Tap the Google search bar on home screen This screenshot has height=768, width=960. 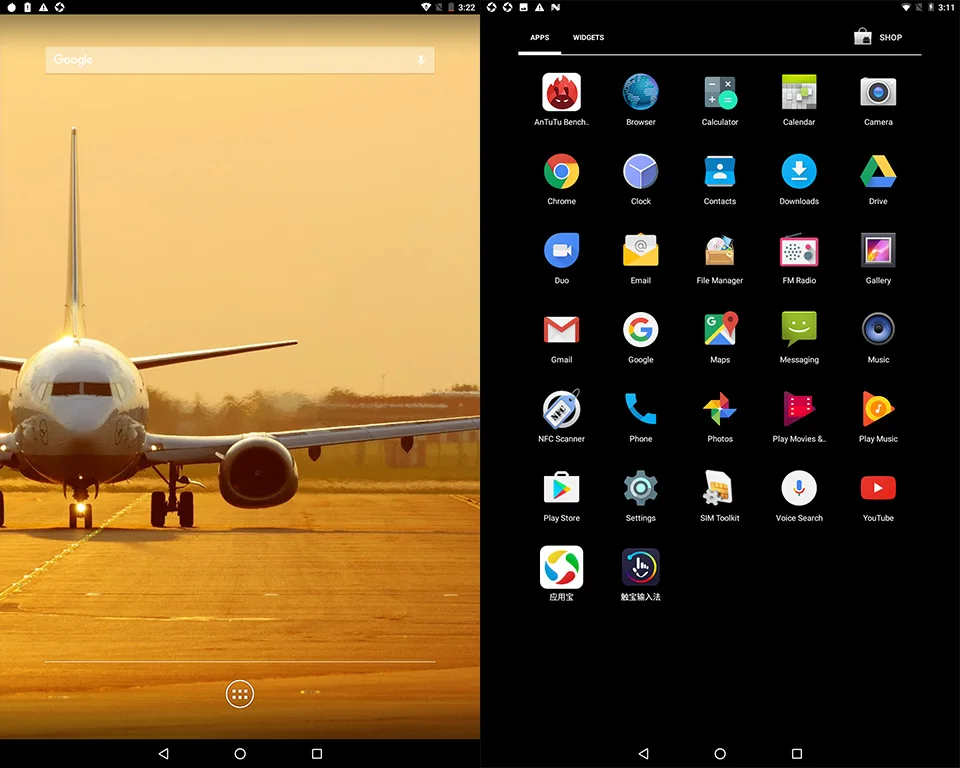click(x=239, y=60)
